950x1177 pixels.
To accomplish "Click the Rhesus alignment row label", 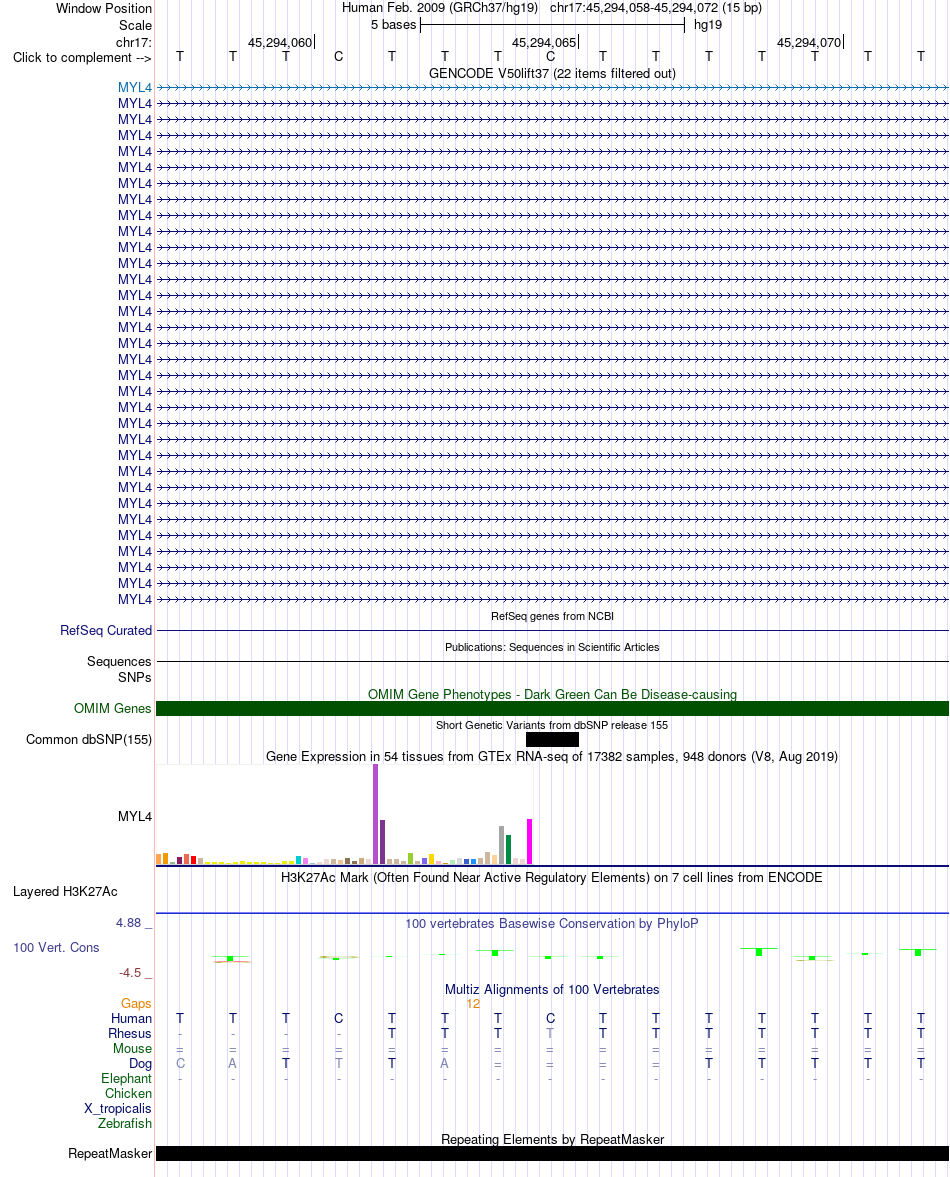I will click(130, 1034).
